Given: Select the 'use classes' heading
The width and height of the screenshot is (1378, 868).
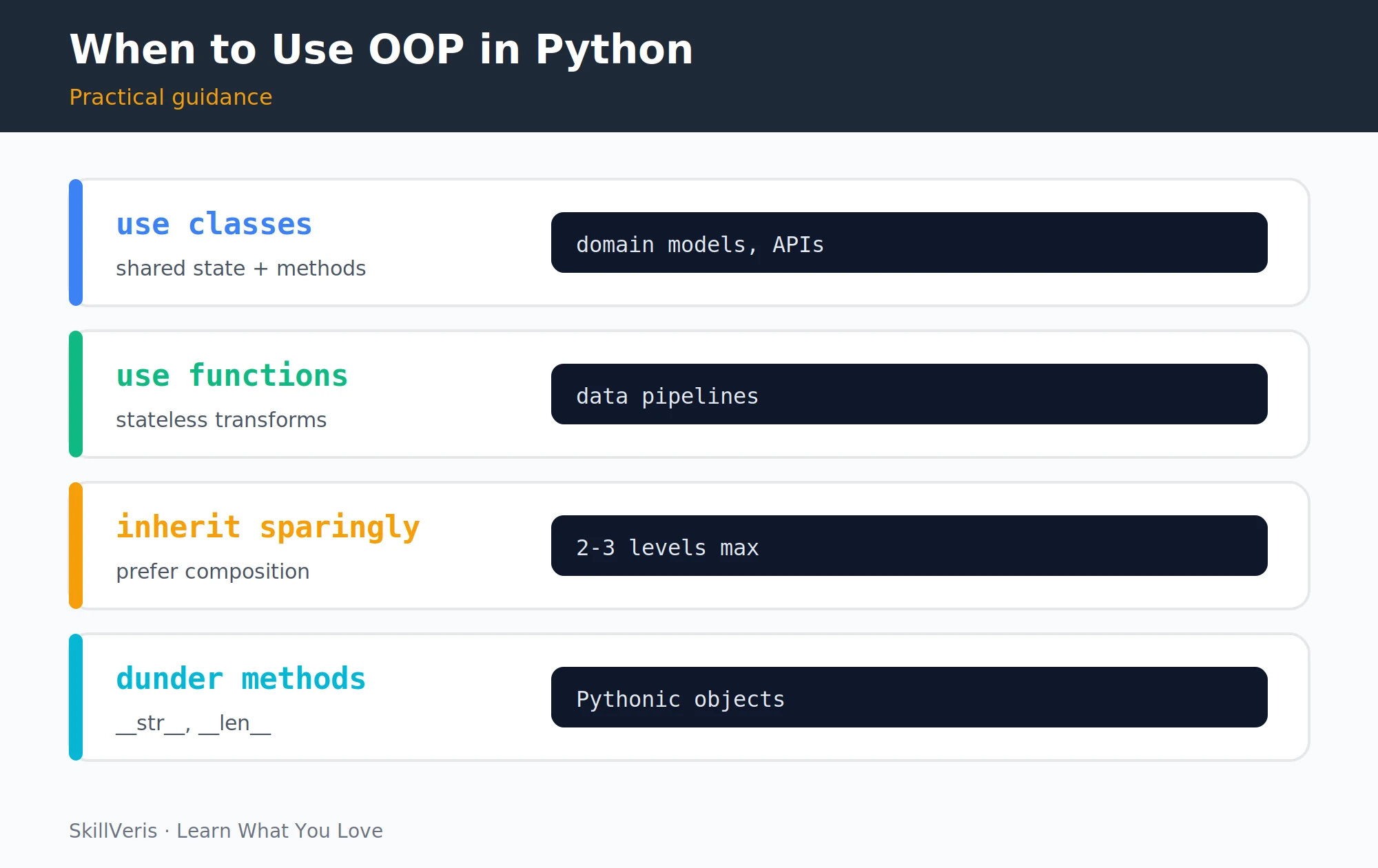Looking at the screenshot, I should 214,225.
